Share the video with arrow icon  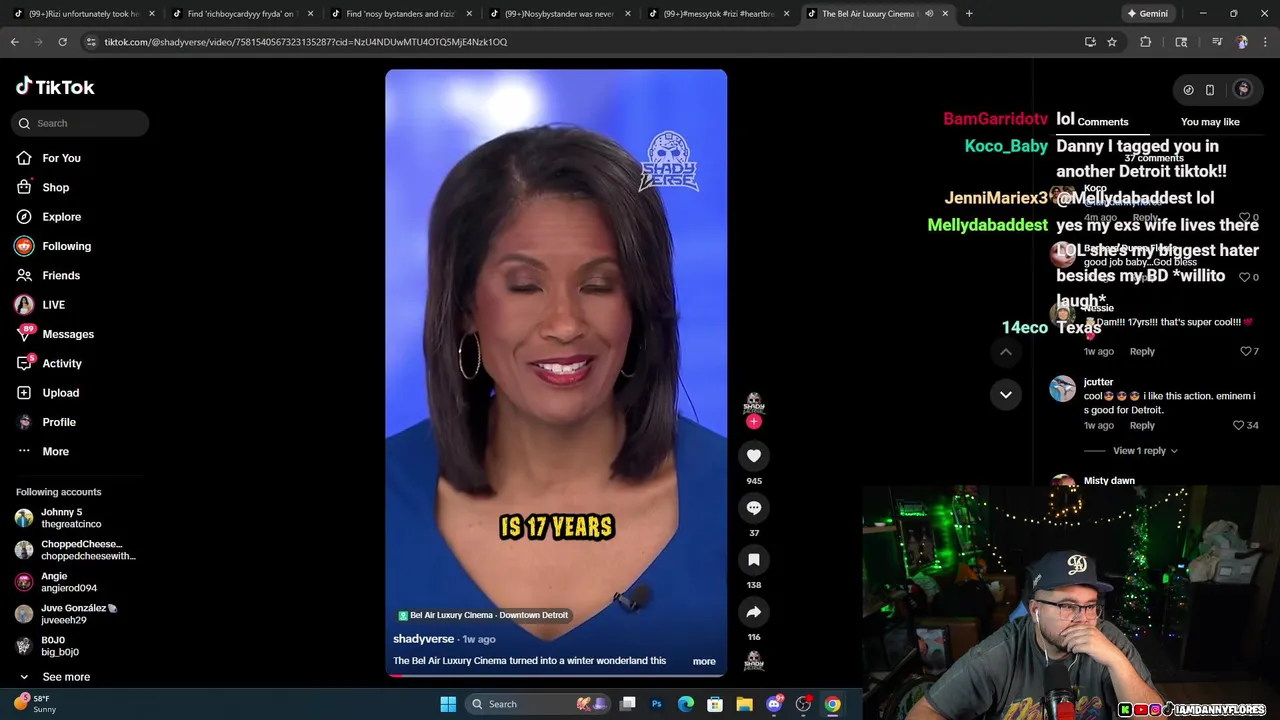coord(754,612)
